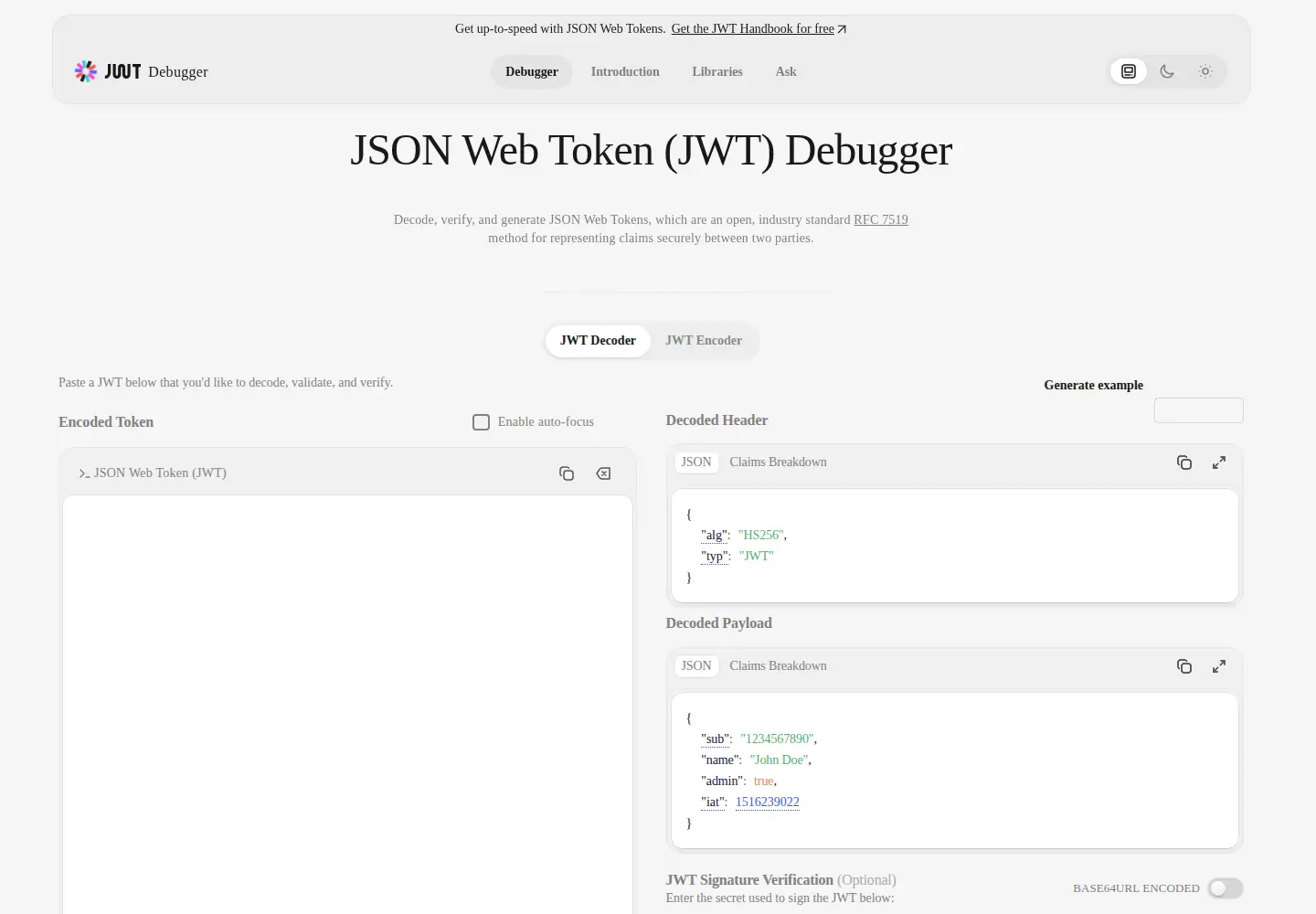Open the Ask nav item
Image resolution: width=1316 pixels, height=914 pixels.
click(786, 71)
